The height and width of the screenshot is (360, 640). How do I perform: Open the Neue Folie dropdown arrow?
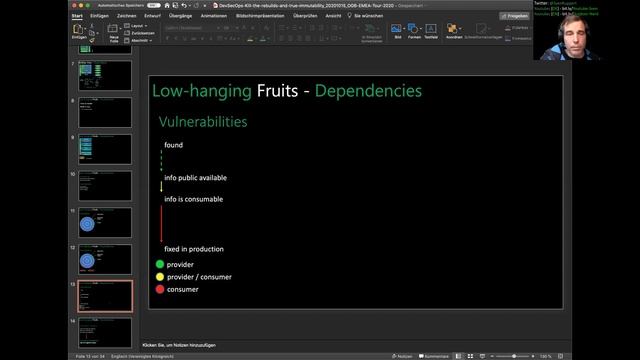(120, 29)
